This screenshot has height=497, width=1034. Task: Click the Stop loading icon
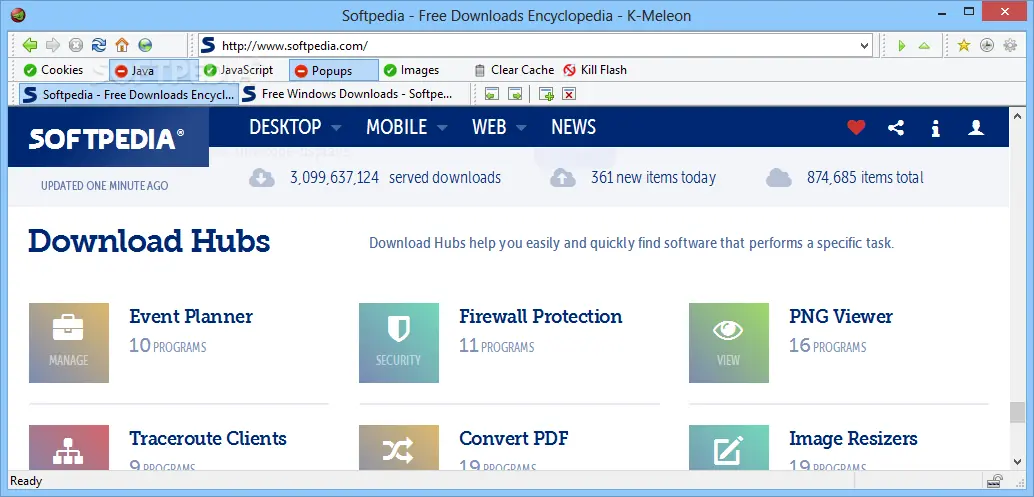tap(76, 45)
